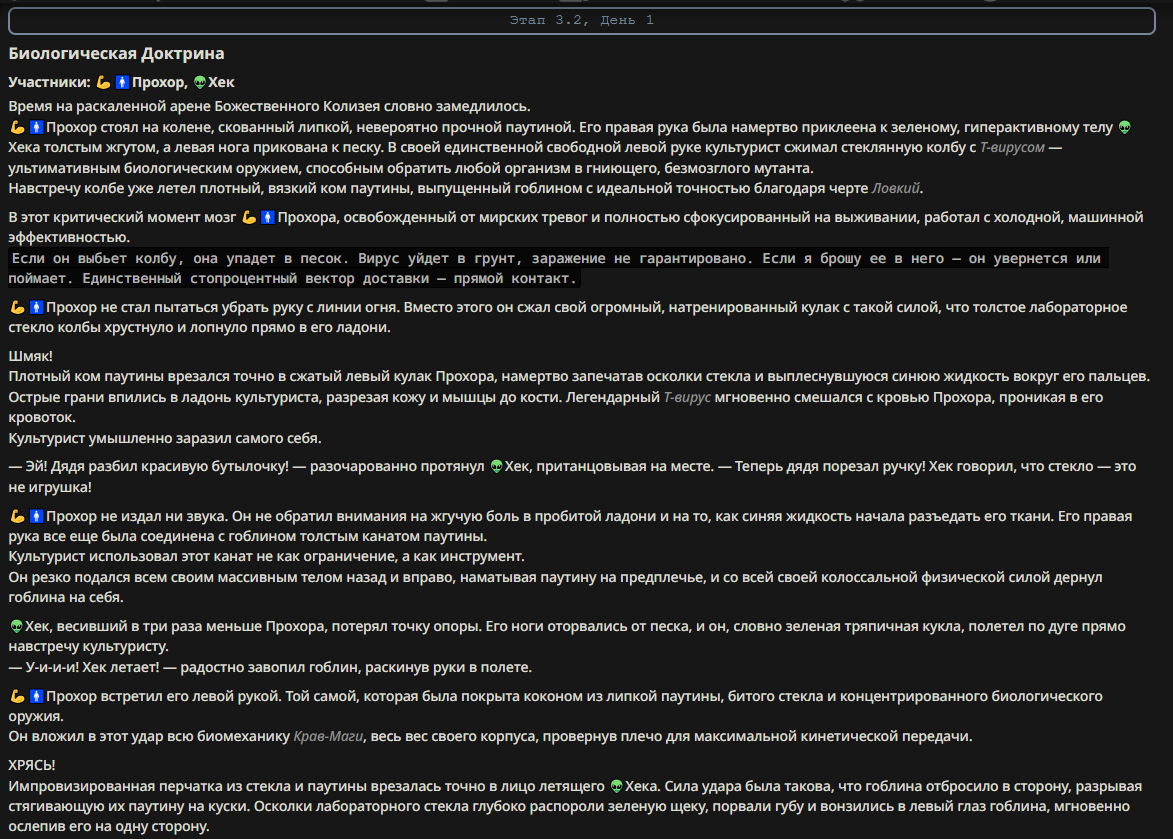Click the italic trait name "Ловкий"
Screen dimensions: 1173x839
(895, 188)
